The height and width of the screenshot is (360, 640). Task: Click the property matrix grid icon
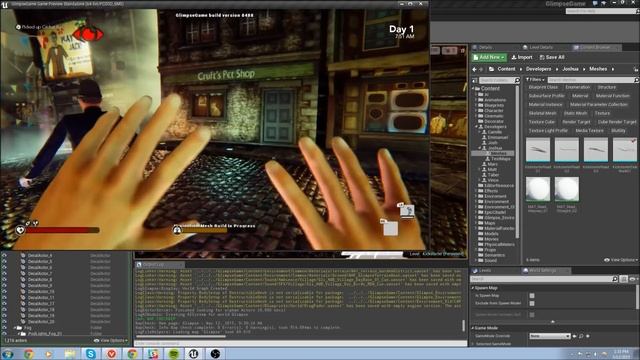pos(623,279)
